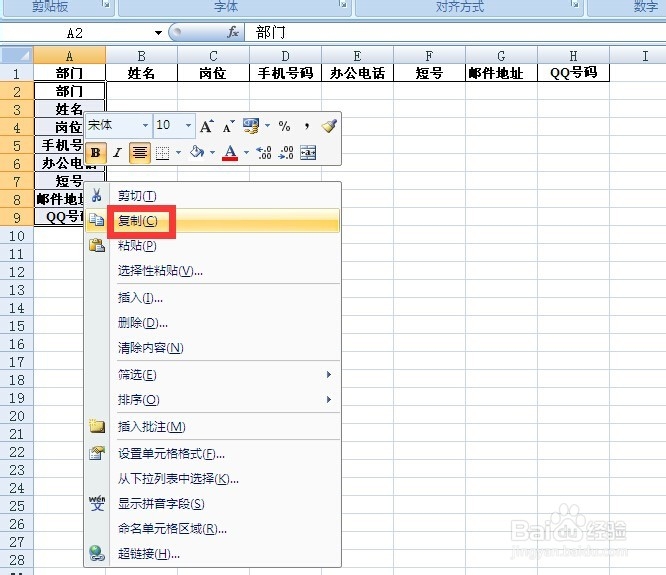
Task: Choose 超链接(H)... from context menu
Action: tap(212, 554)
